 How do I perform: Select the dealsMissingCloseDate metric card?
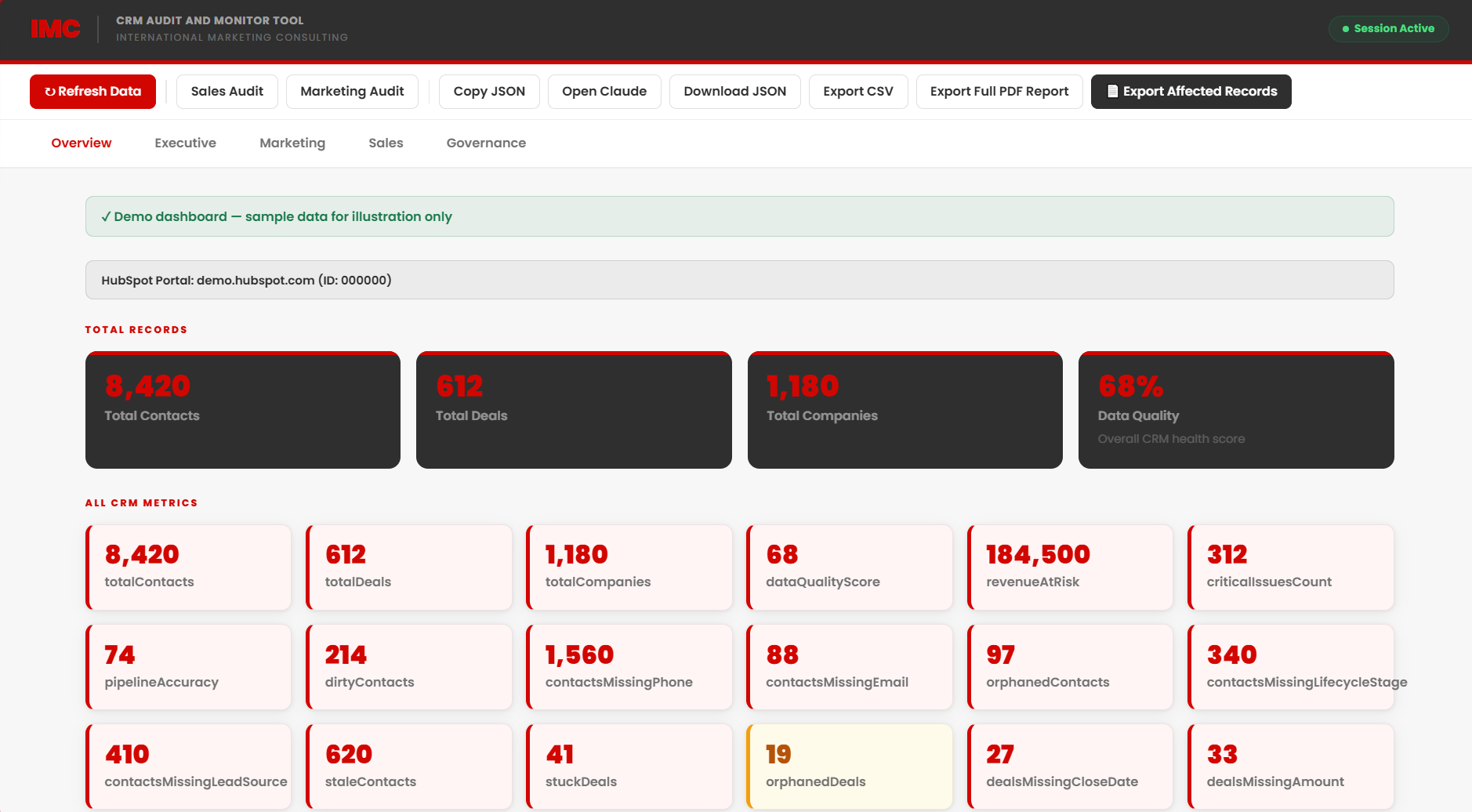click(1070, 767)
